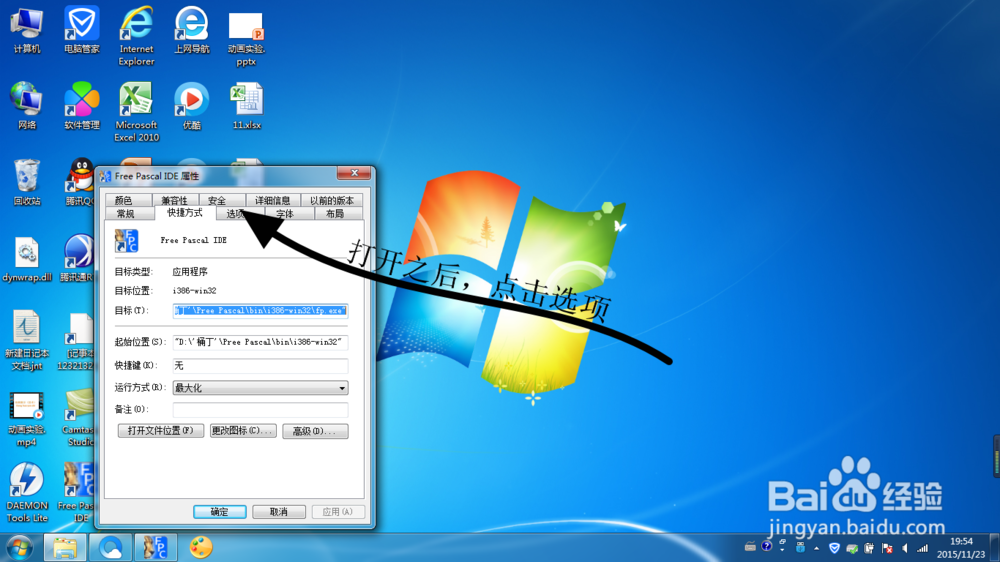Viewport: 1000px width, 562px height.
Task: Switch to the 兼容性 tab
Action: 174,200
